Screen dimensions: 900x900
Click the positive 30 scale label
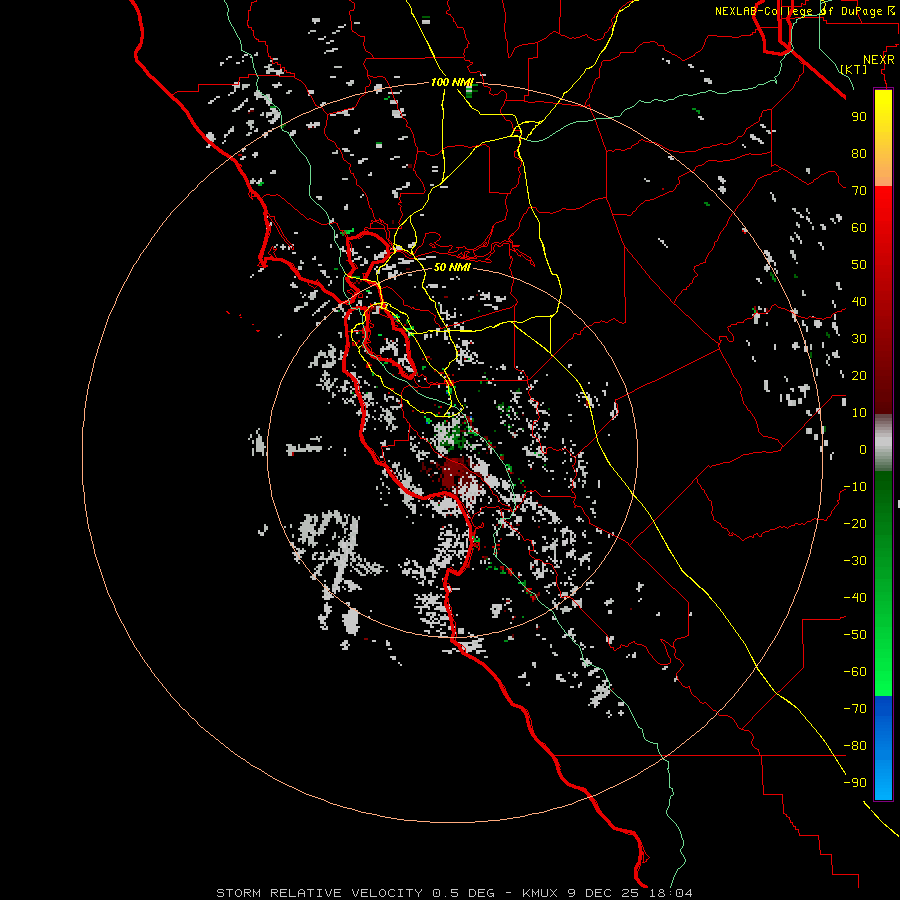coord(859,339)
